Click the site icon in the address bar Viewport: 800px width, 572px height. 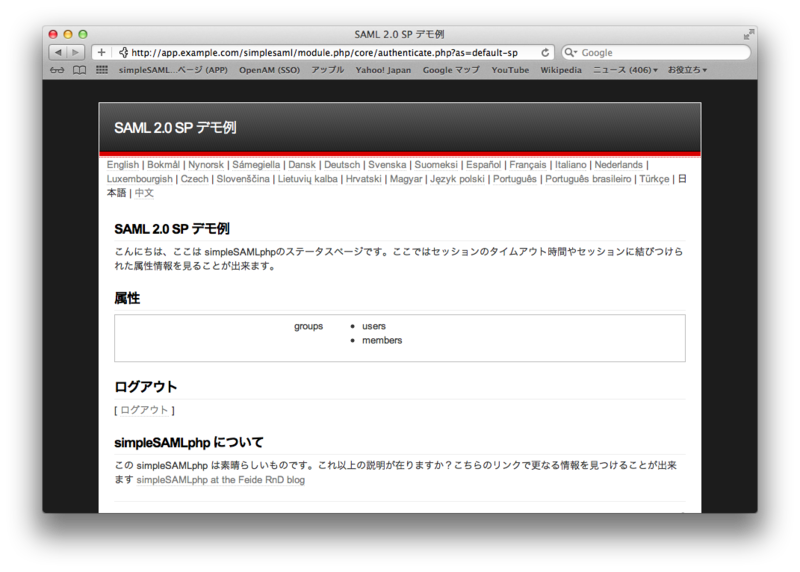123,53
